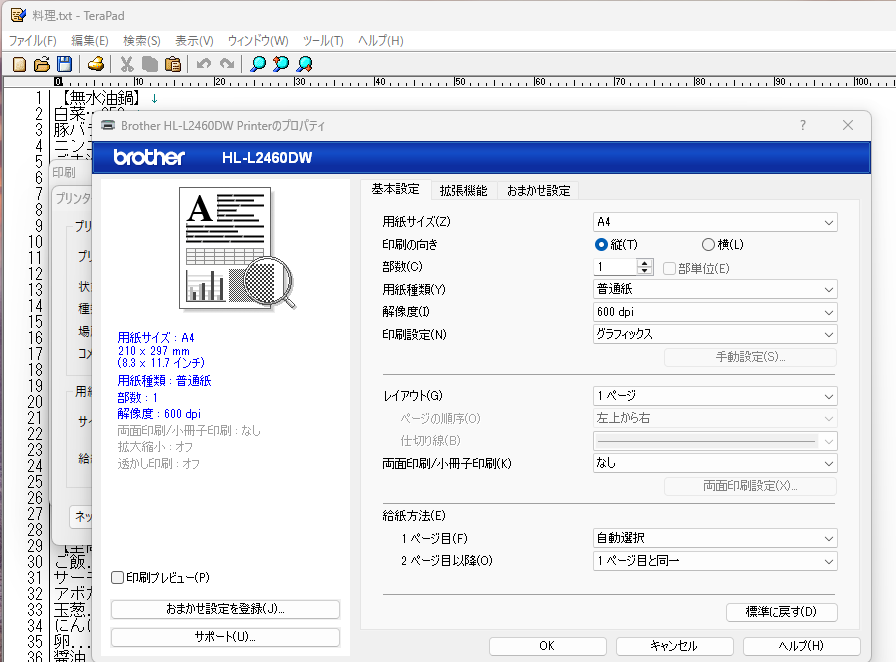Click the Undo arrow icon
The image size is (896, 662).
tap(204, 64)
